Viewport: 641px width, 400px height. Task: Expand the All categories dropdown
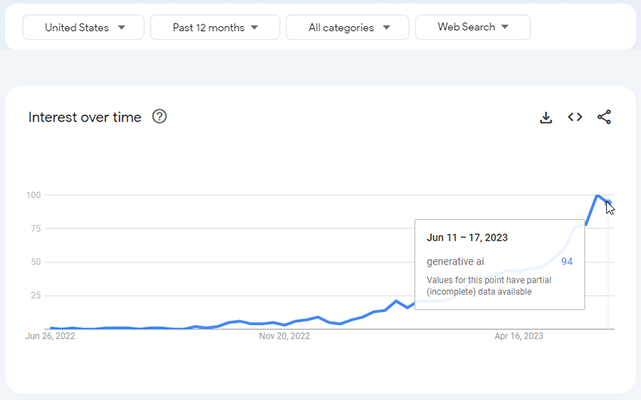(347, 27)
